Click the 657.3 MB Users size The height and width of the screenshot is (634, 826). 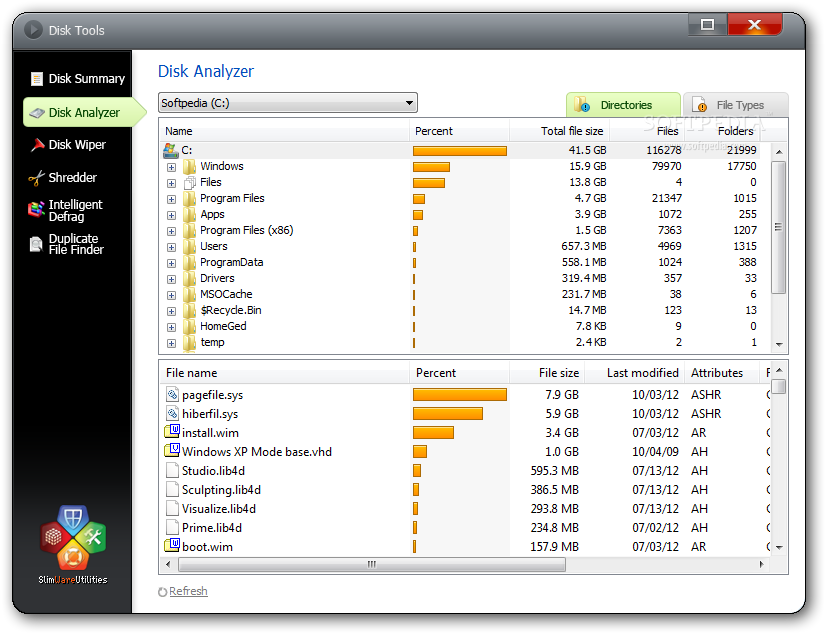(x=584, y=246)
